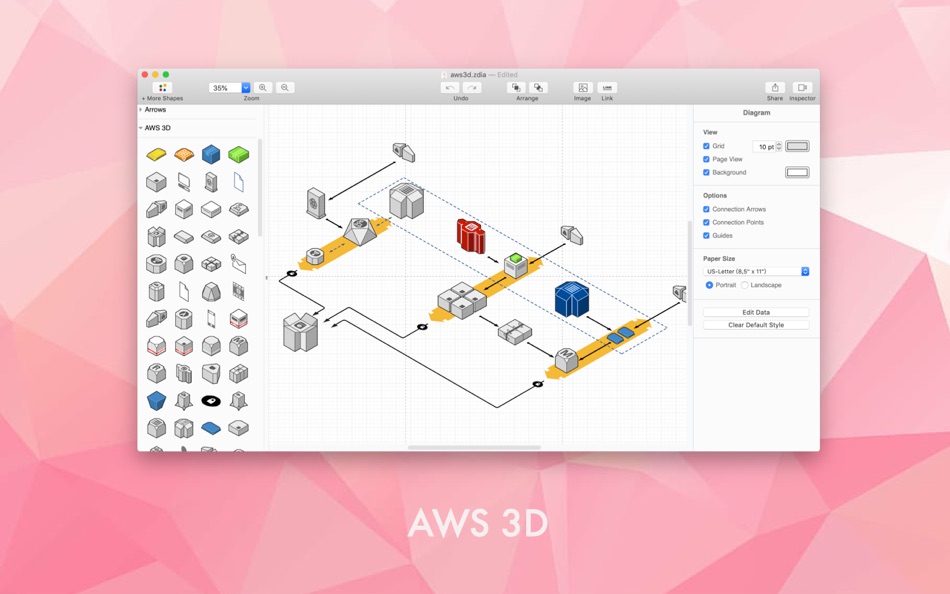Open the Grid color swatch
Screen dimensions: 950x594
(x=797, y=146)
